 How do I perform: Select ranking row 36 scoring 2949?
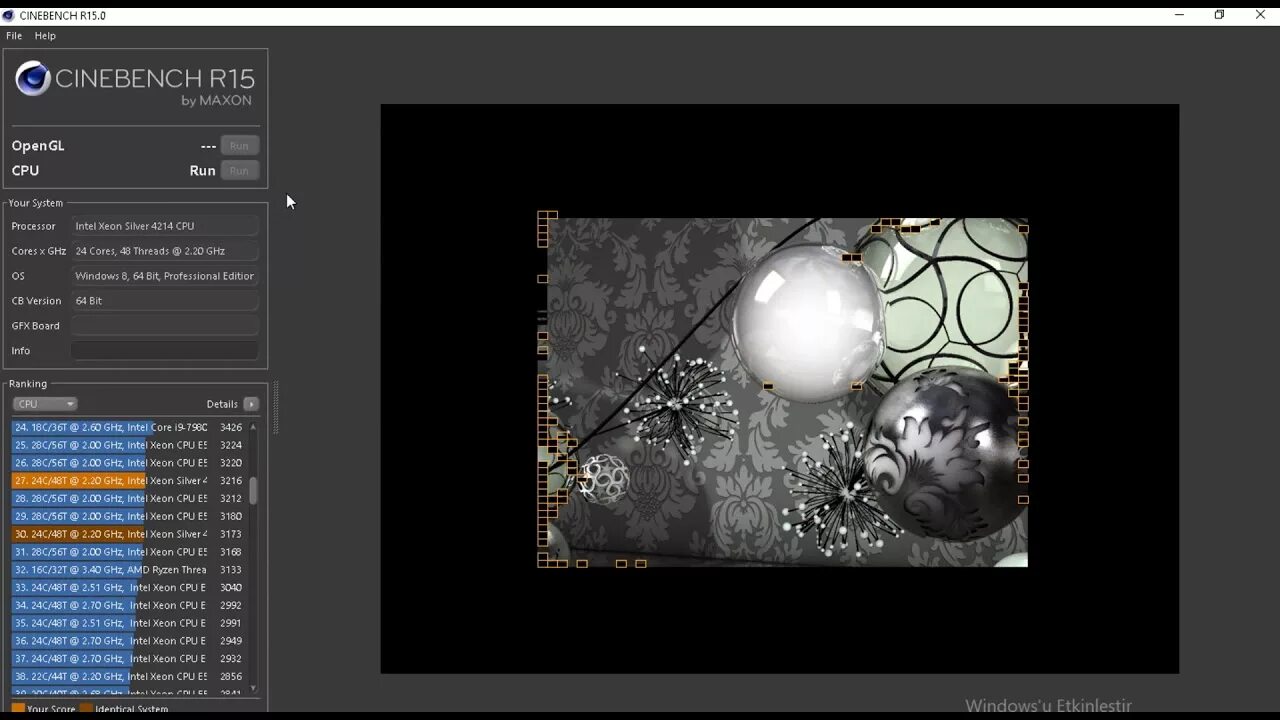click(128, 641)
